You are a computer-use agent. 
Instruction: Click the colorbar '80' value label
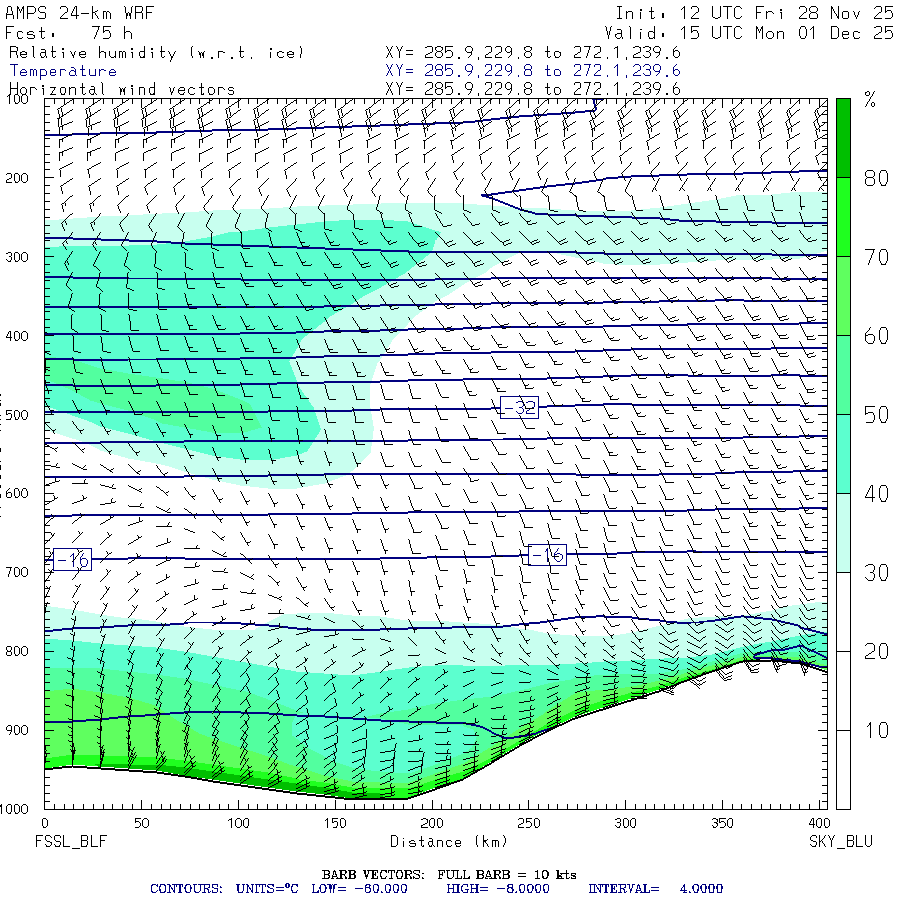pyautogui.click(x=876, y=179)
